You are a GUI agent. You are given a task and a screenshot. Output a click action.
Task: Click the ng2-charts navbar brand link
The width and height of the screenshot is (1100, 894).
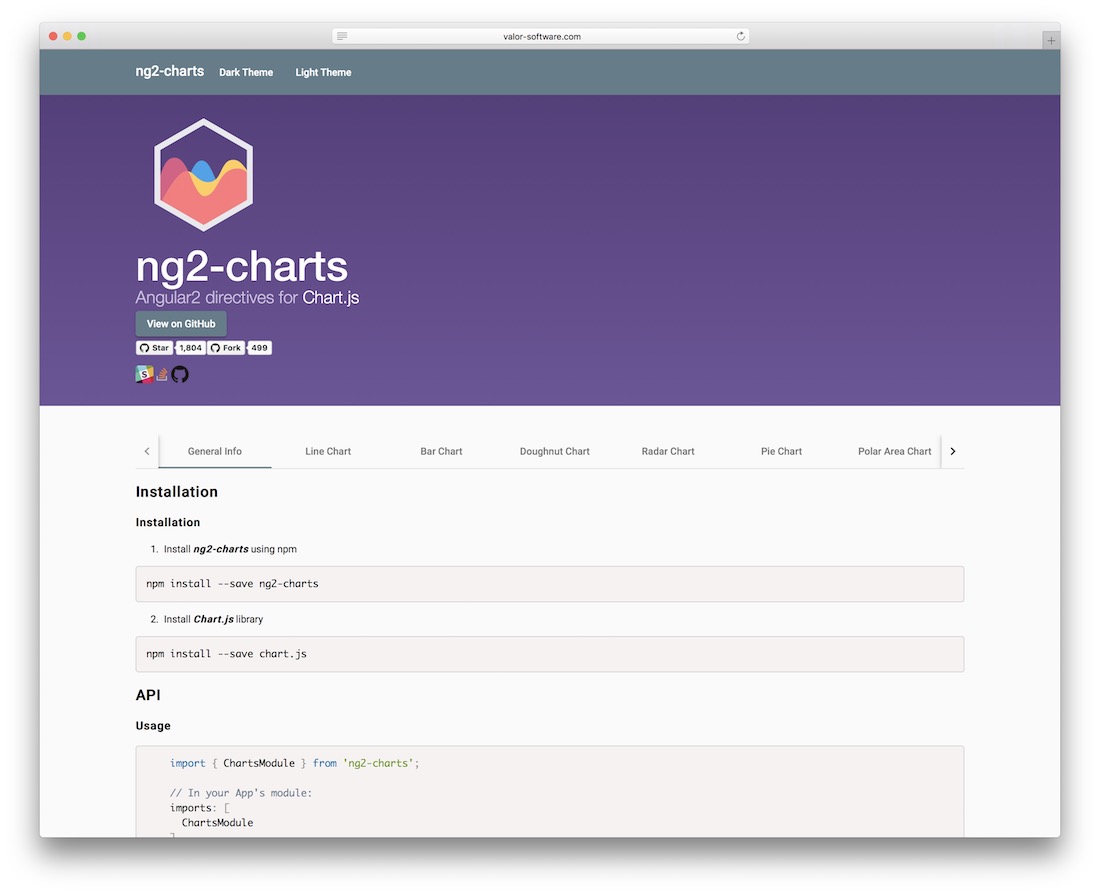click(x=170, y=72)
